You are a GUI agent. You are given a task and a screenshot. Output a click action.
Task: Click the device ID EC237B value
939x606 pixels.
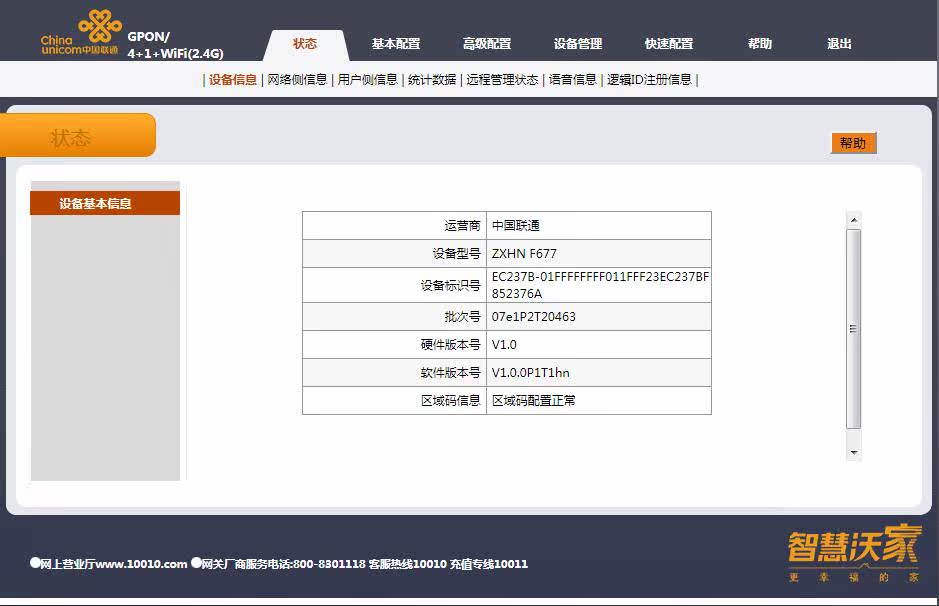point(599,285)
